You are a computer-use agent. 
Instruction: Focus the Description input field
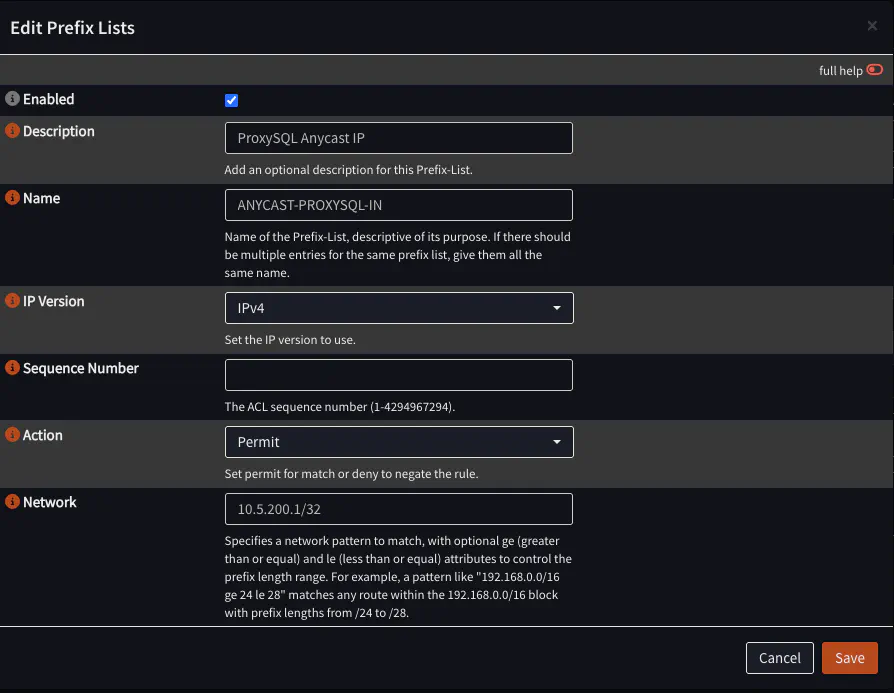pyautogui.click(x=399, y=138)
